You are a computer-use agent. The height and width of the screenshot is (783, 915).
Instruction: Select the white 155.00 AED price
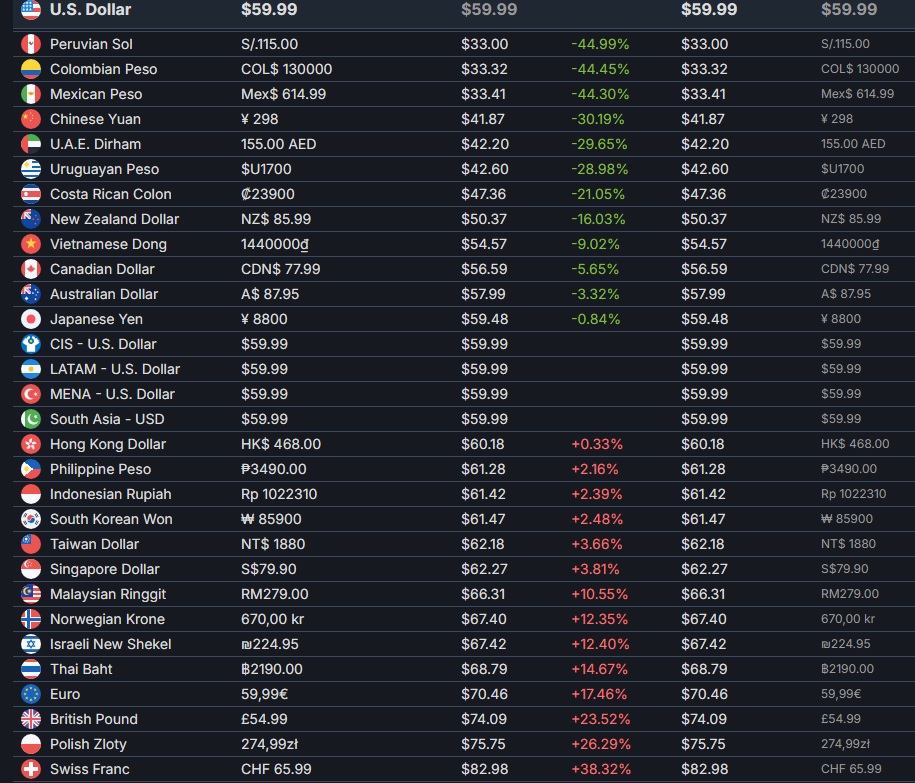coord(278,144)
